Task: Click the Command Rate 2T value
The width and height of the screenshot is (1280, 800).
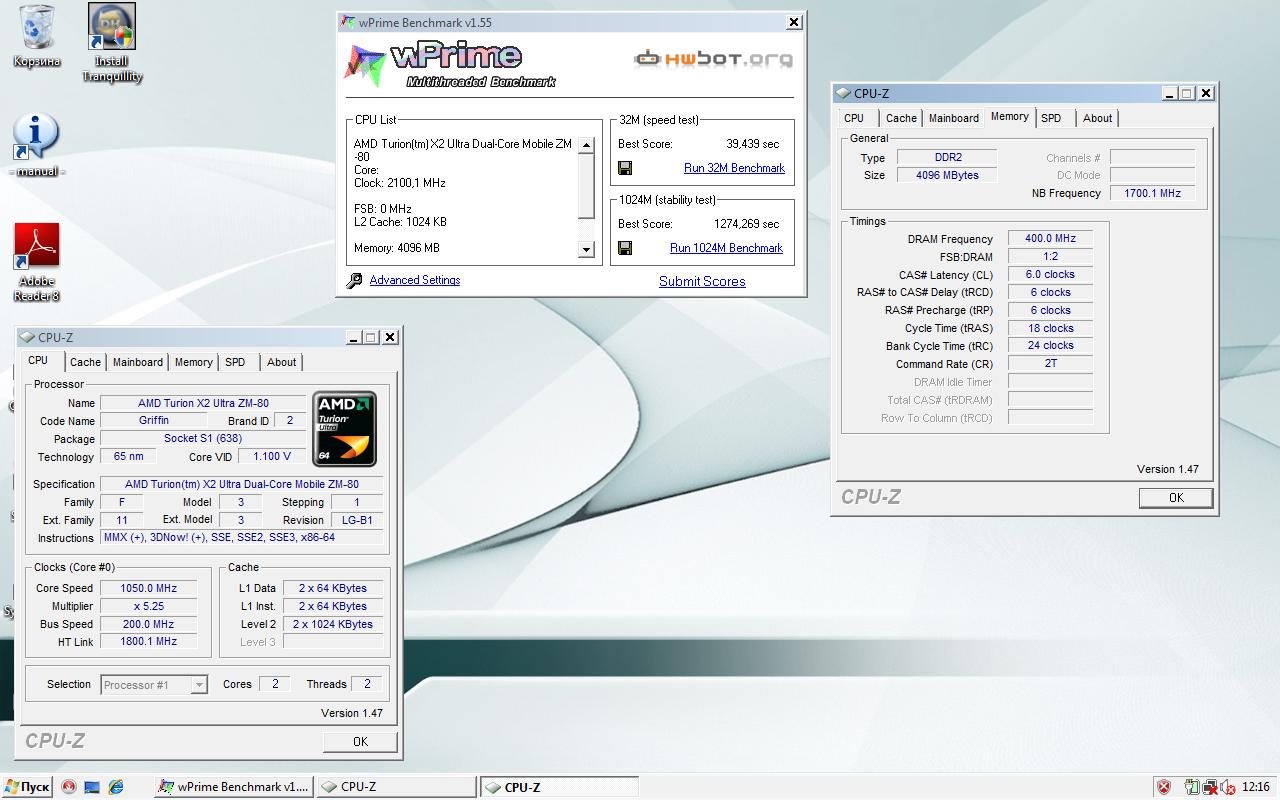Action: click(x=1050, y=364)
